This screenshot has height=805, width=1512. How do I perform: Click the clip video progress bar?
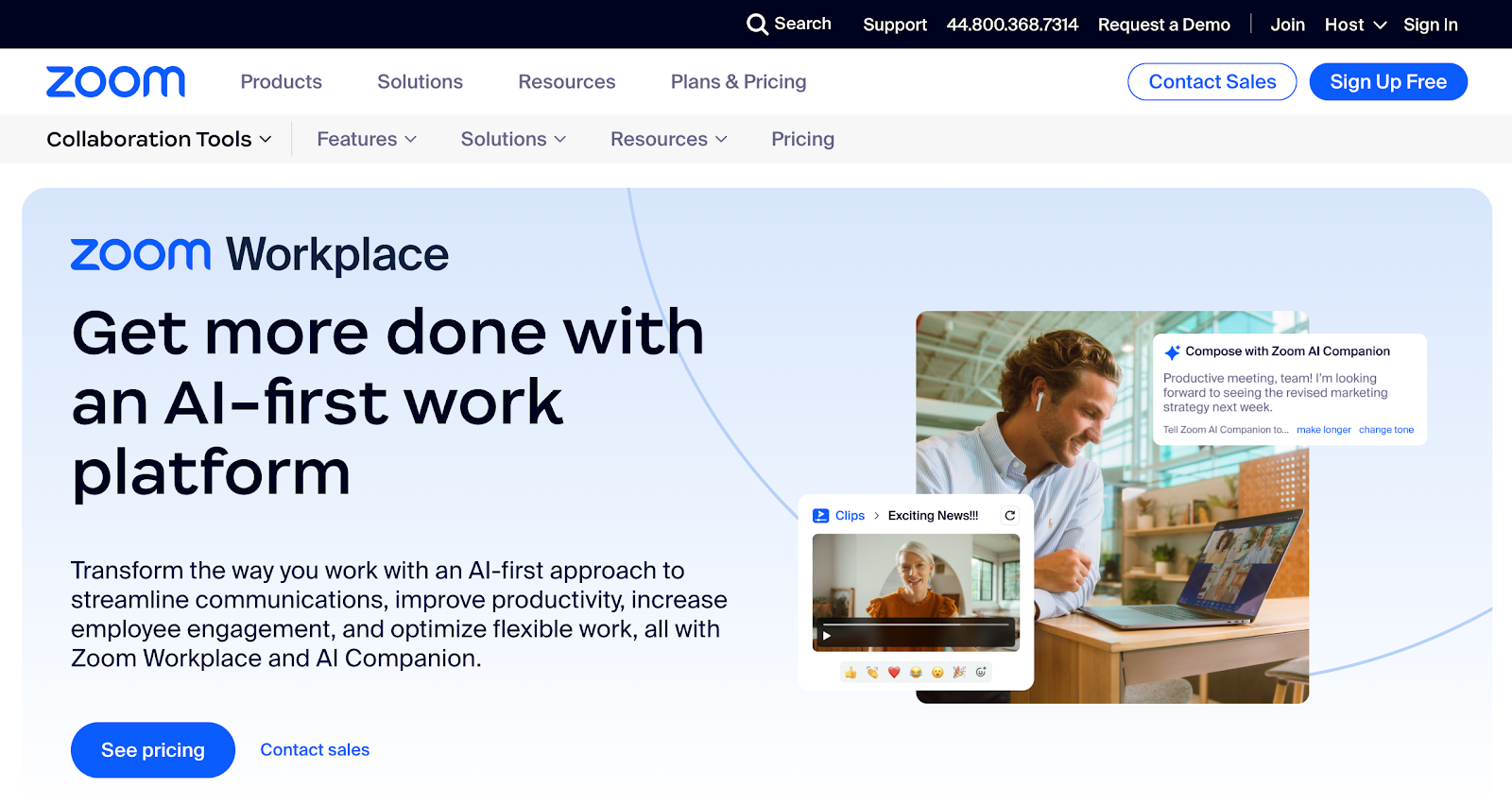tap(916, 625)
